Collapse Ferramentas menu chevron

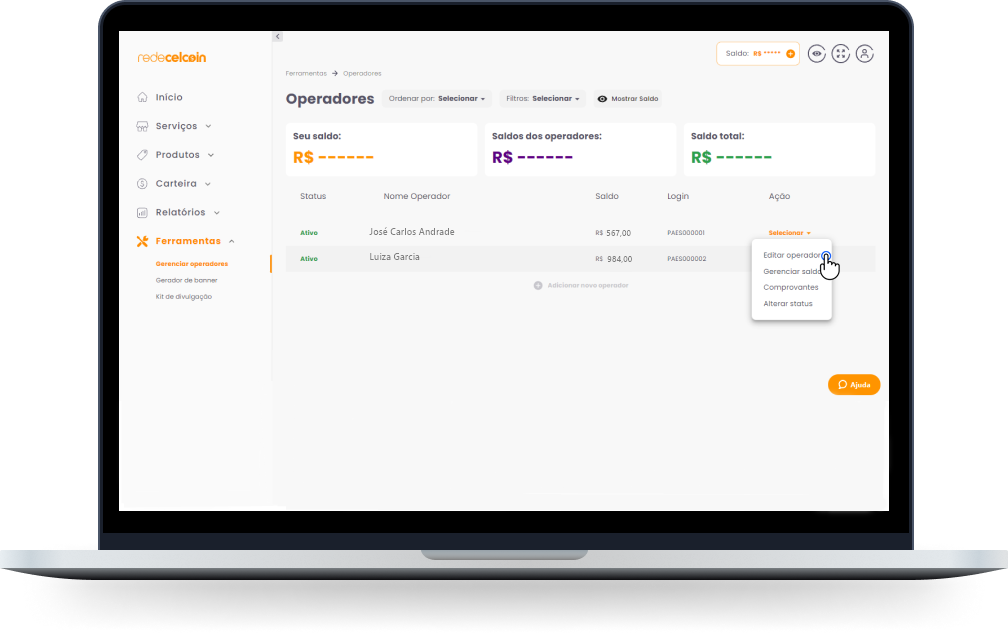coord(231,241)
